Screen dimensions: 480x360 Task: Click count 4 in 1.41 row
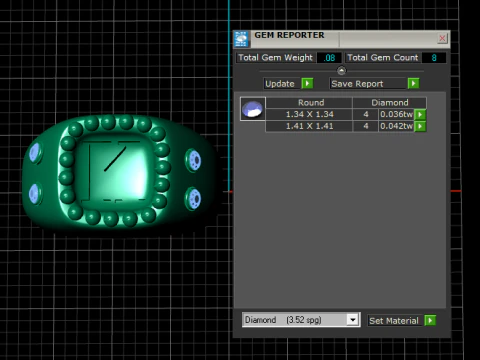[366, 126]
